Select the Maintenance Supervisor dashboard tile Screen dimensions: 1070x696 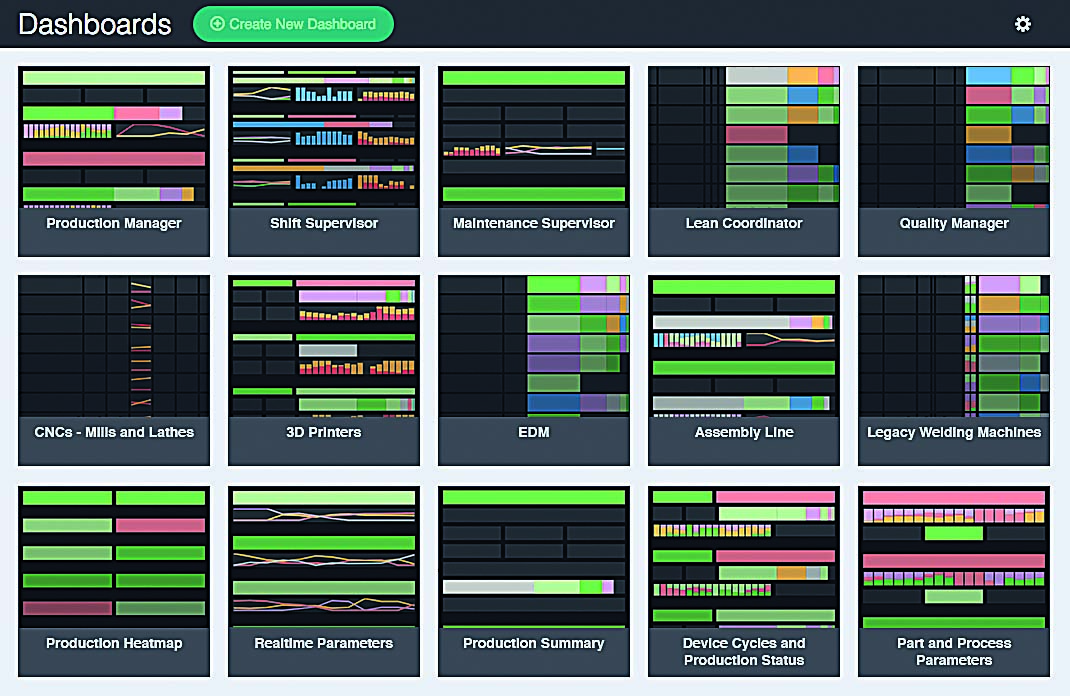534,161
